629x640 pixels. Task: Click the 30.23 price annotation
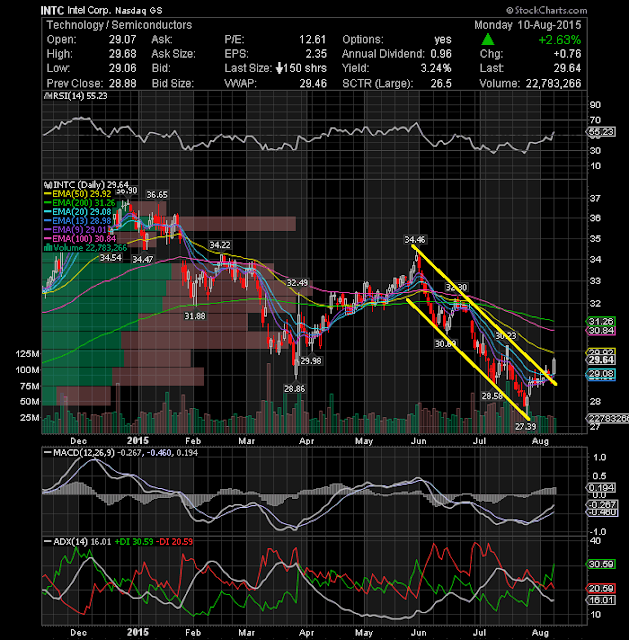click(x=506, y=336)
